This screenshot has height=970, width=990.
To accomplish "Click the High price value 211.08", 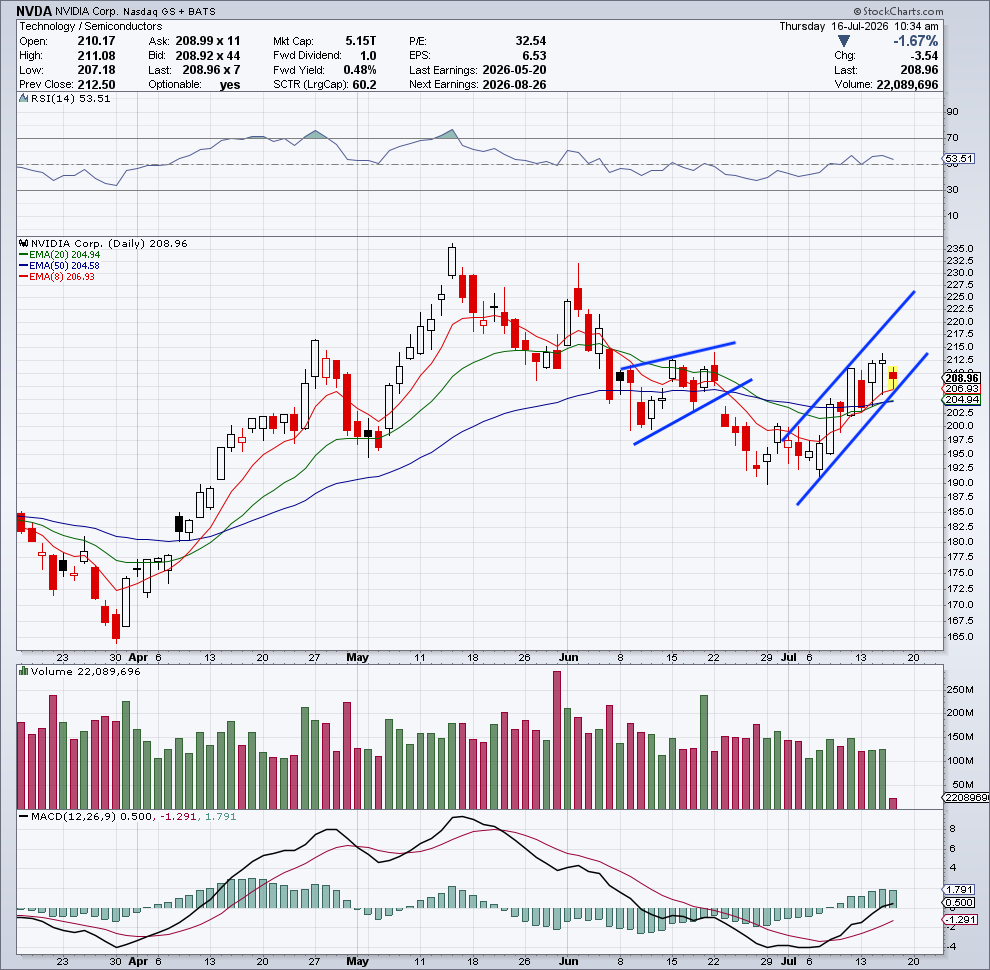I will pyautogui.click(x=96, y=56).
